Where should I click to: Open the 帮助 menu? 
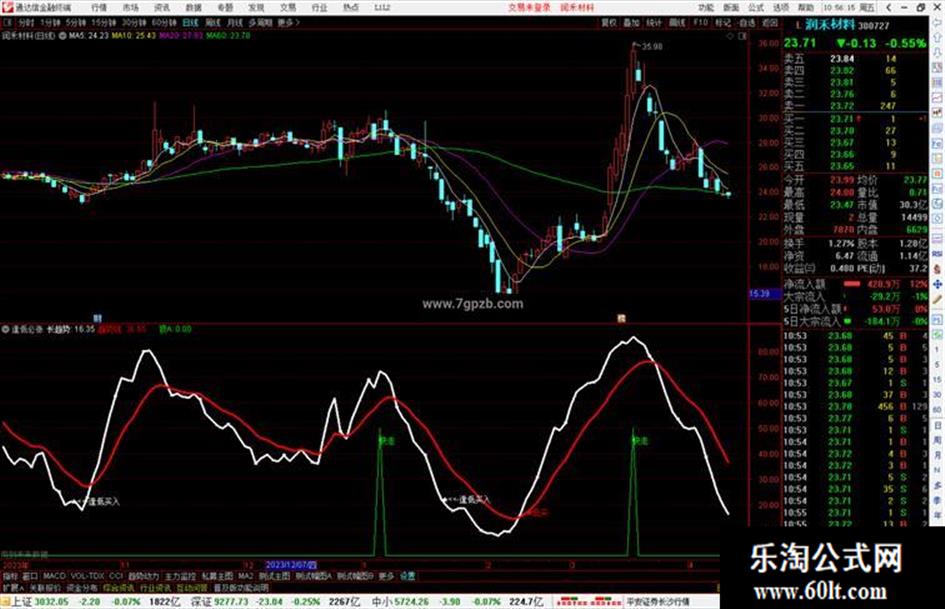tap(805, 7)
